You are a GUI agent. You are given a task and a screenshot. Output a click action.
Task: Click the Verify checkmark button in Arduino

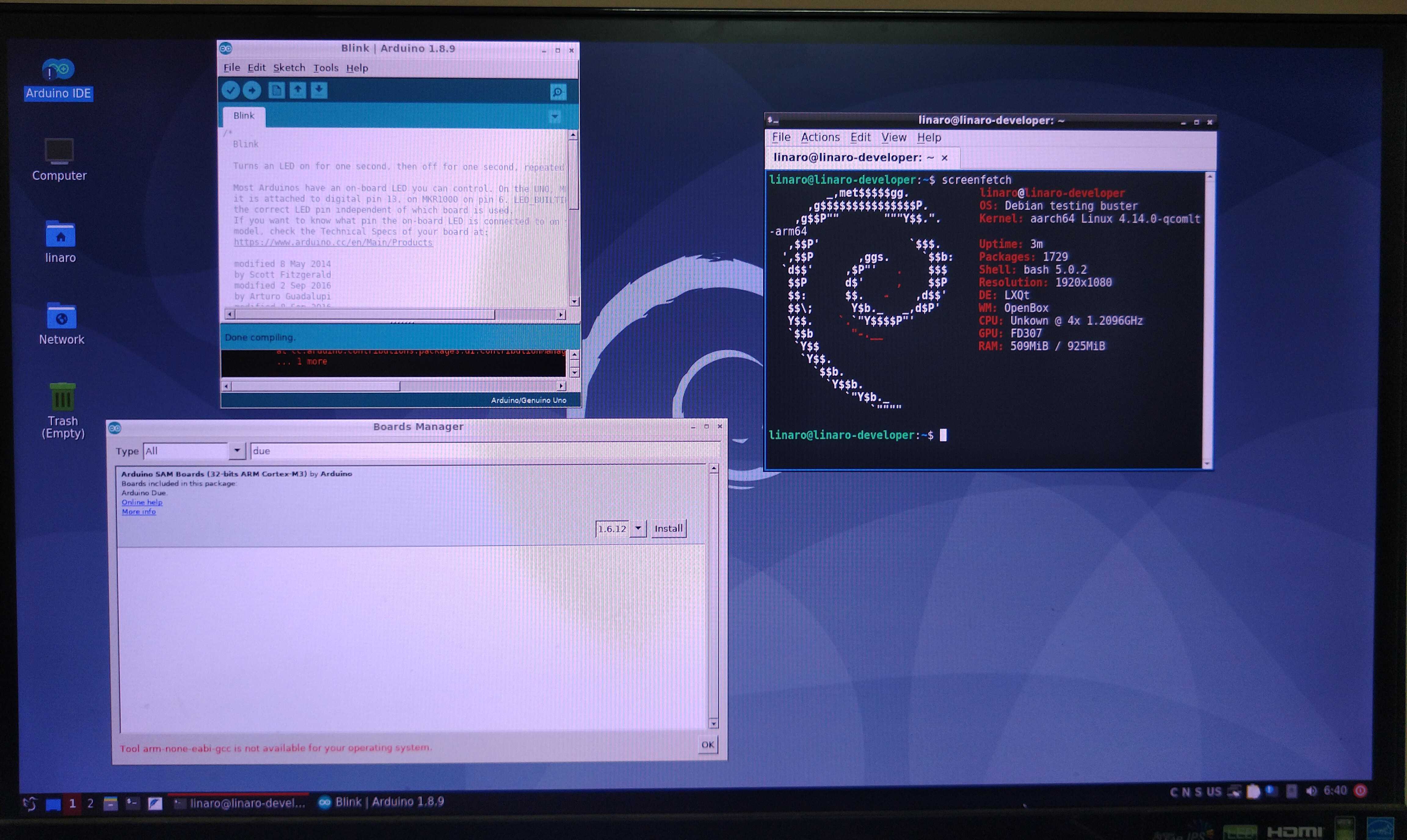[231, 90]
